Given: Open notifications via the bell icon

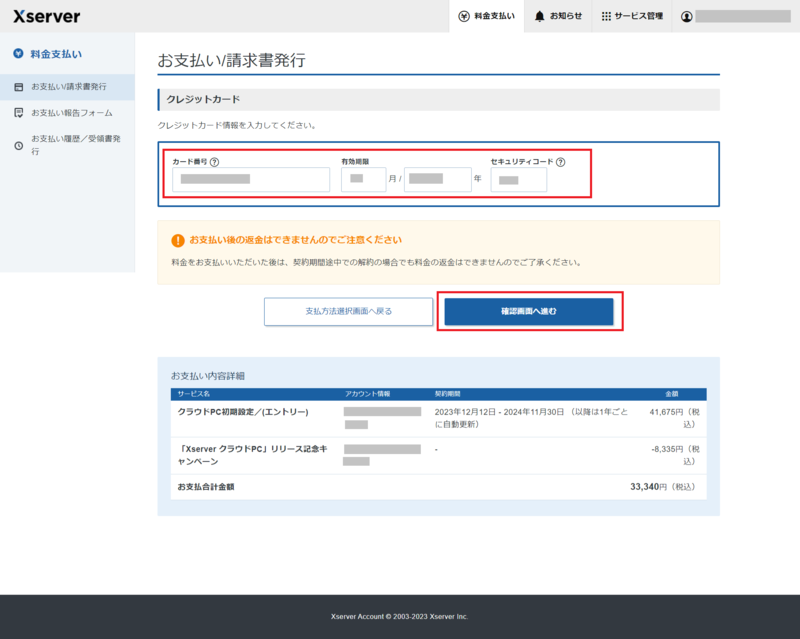Looking at the screenshot, I should coord(540,17).
